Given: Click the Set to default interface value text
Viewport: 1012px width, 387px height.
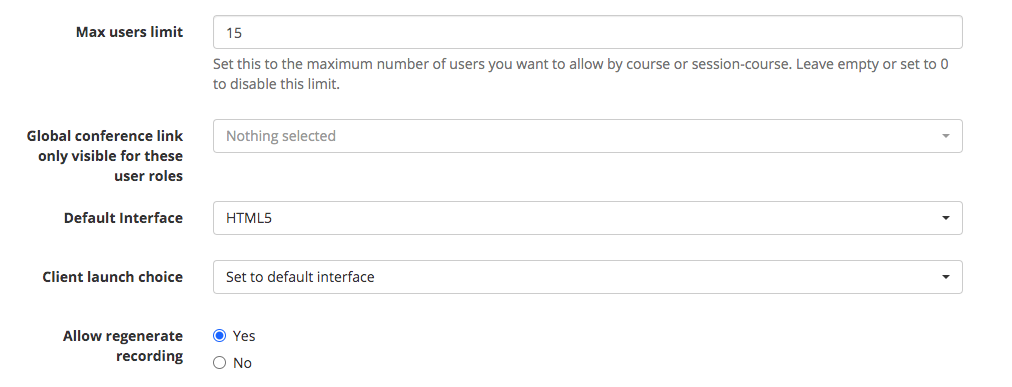Looking at the screenshot, I should tap(300, 277).
